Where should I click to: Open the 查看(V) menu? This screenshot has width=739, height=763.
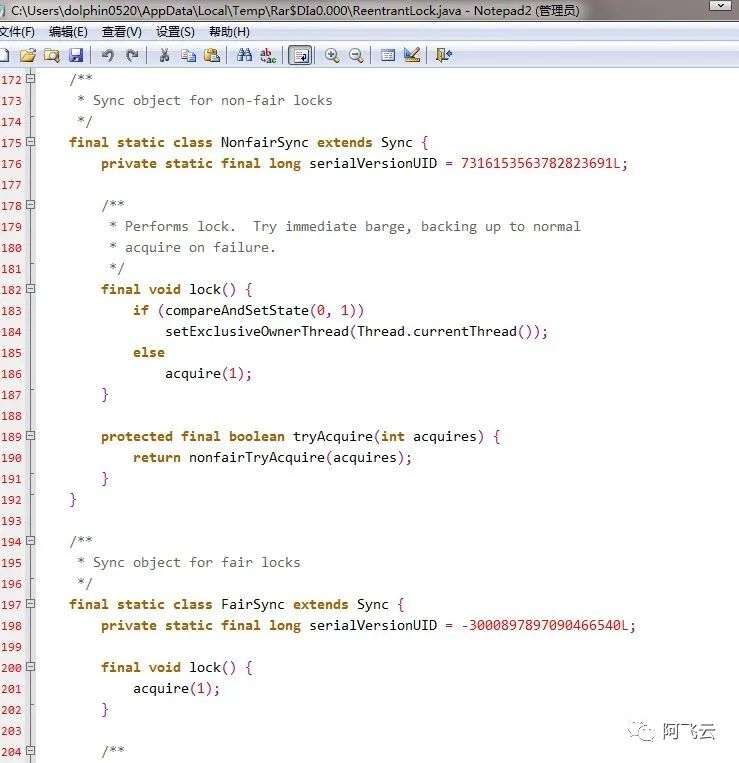pos(122,32)
